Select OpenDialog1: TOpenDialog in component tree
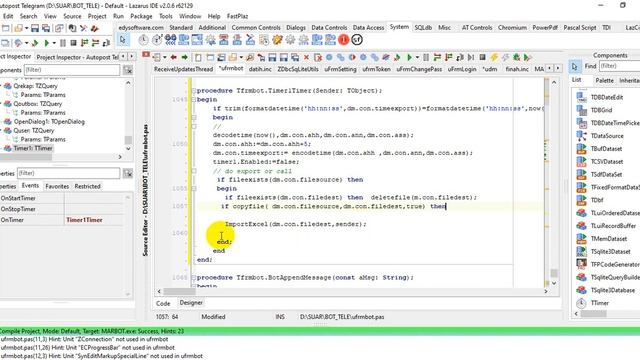This screenshot has height=360, width=640. [49, 122]
